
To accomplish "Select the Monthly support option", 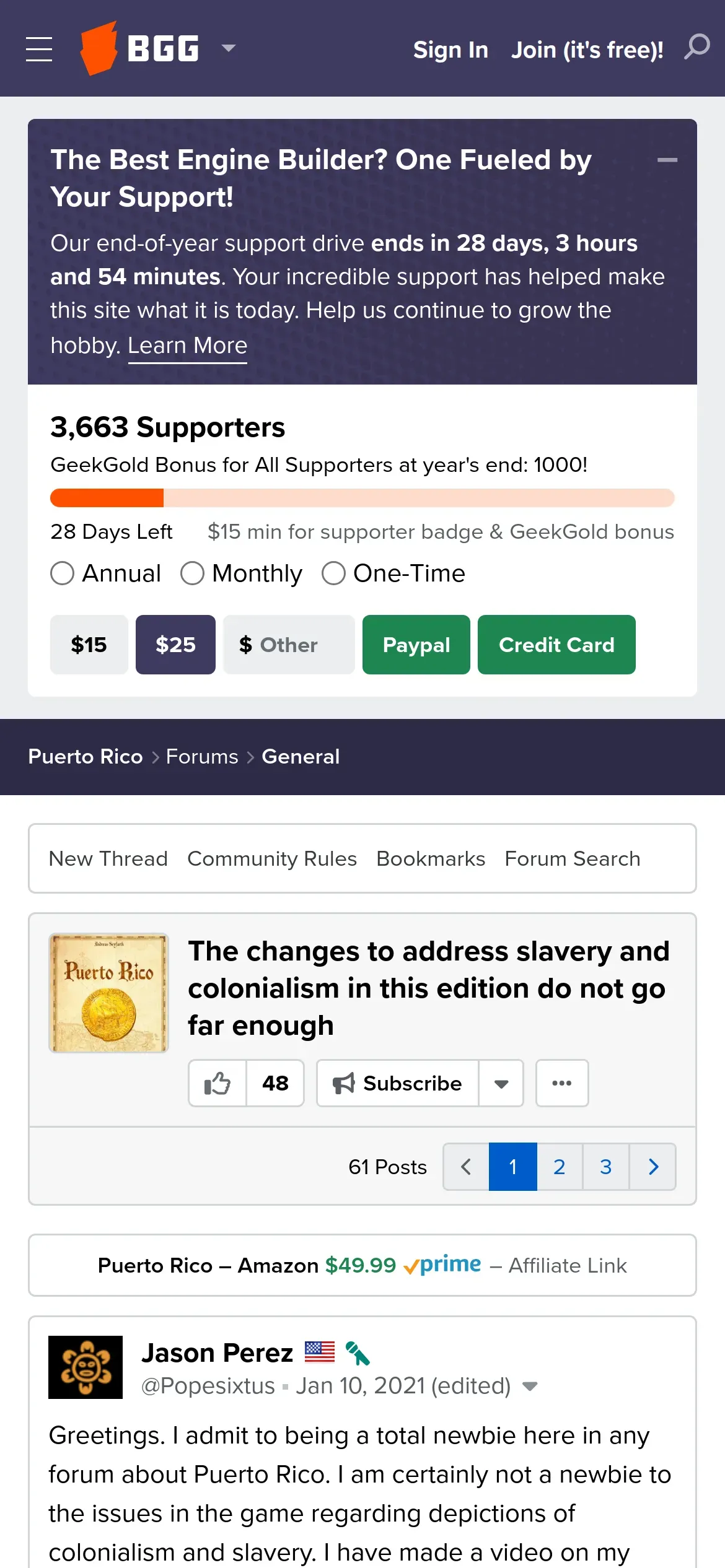I will [193, 573].
